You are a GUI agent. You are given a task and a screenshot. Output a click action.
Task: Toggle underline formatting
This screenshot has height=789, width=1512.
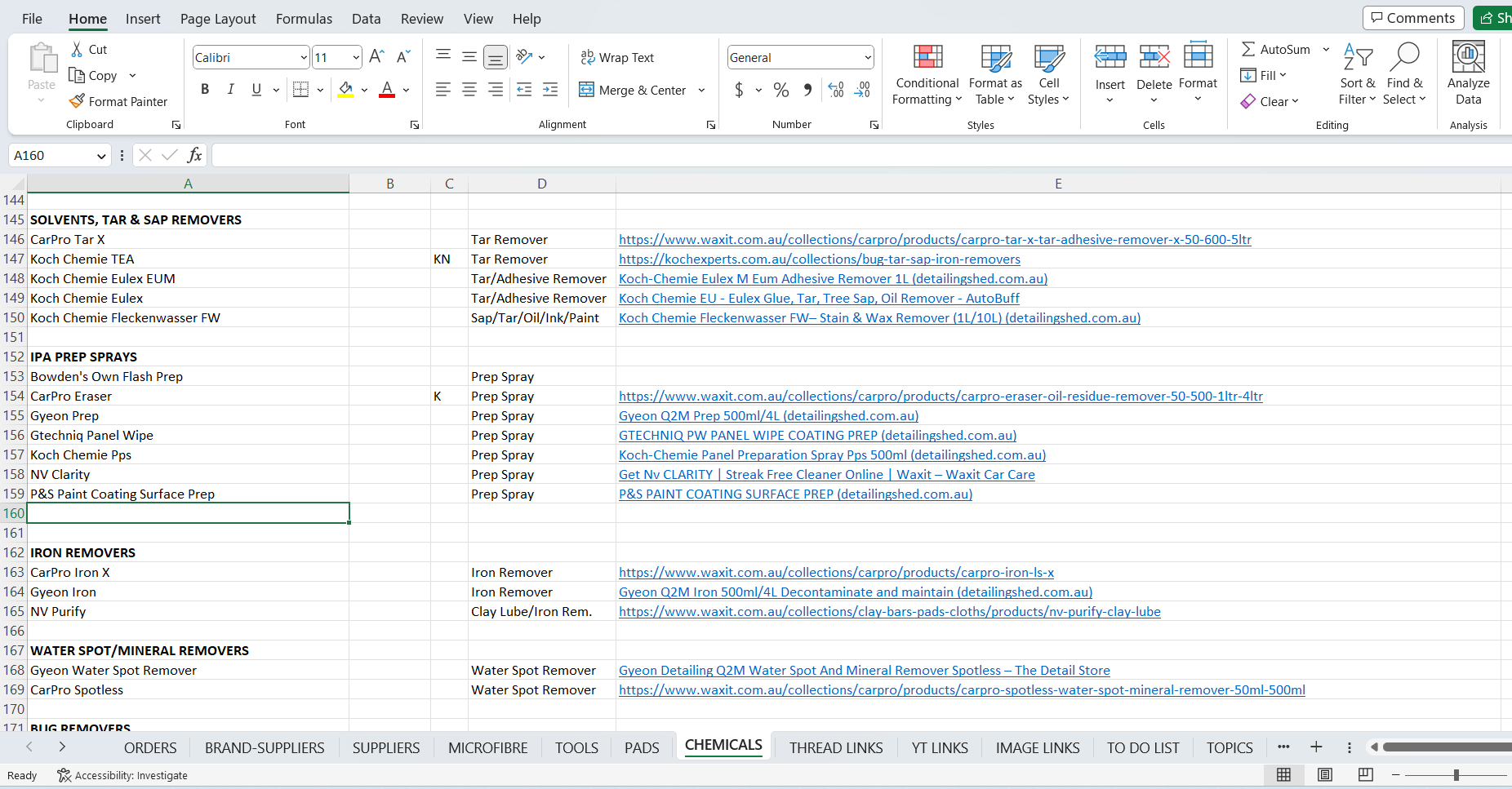tap(256, 90)
